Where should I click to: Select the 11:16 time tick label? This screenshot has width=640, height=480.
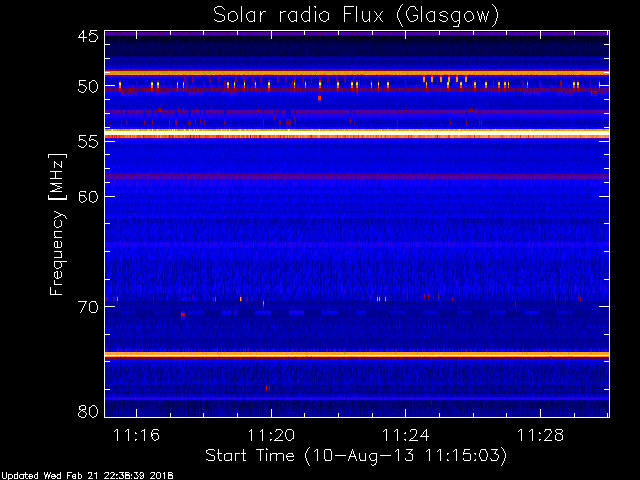coord(136,435)
